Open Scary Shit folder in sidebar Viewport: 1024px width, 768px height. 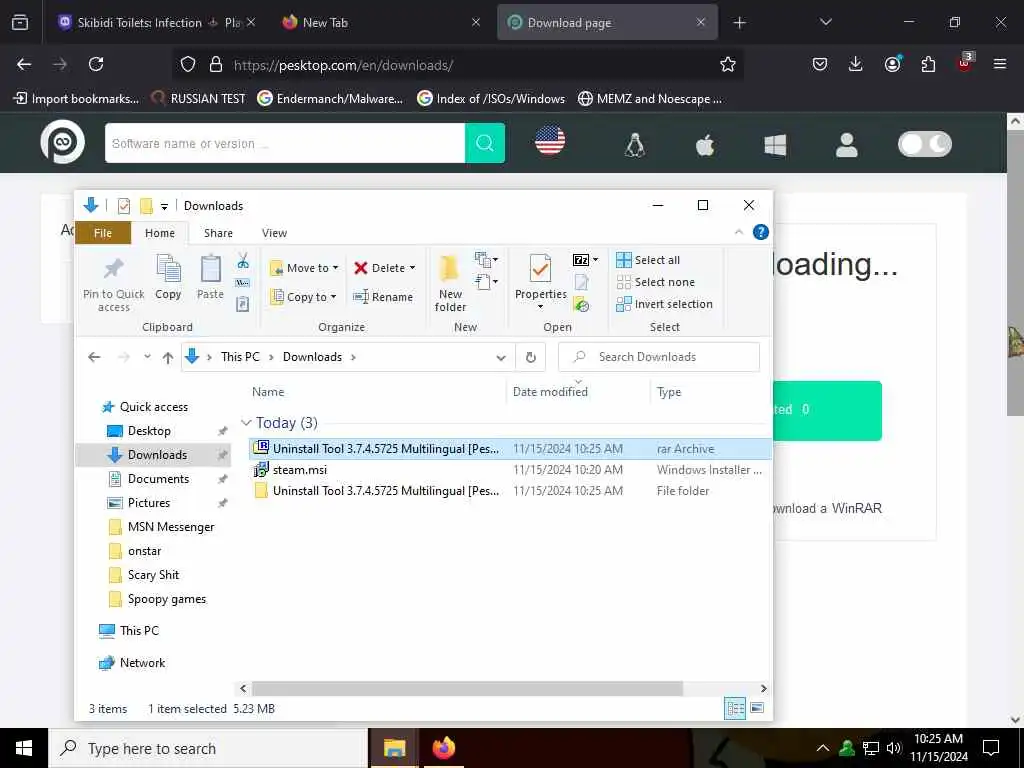click(x=153, y=575)
